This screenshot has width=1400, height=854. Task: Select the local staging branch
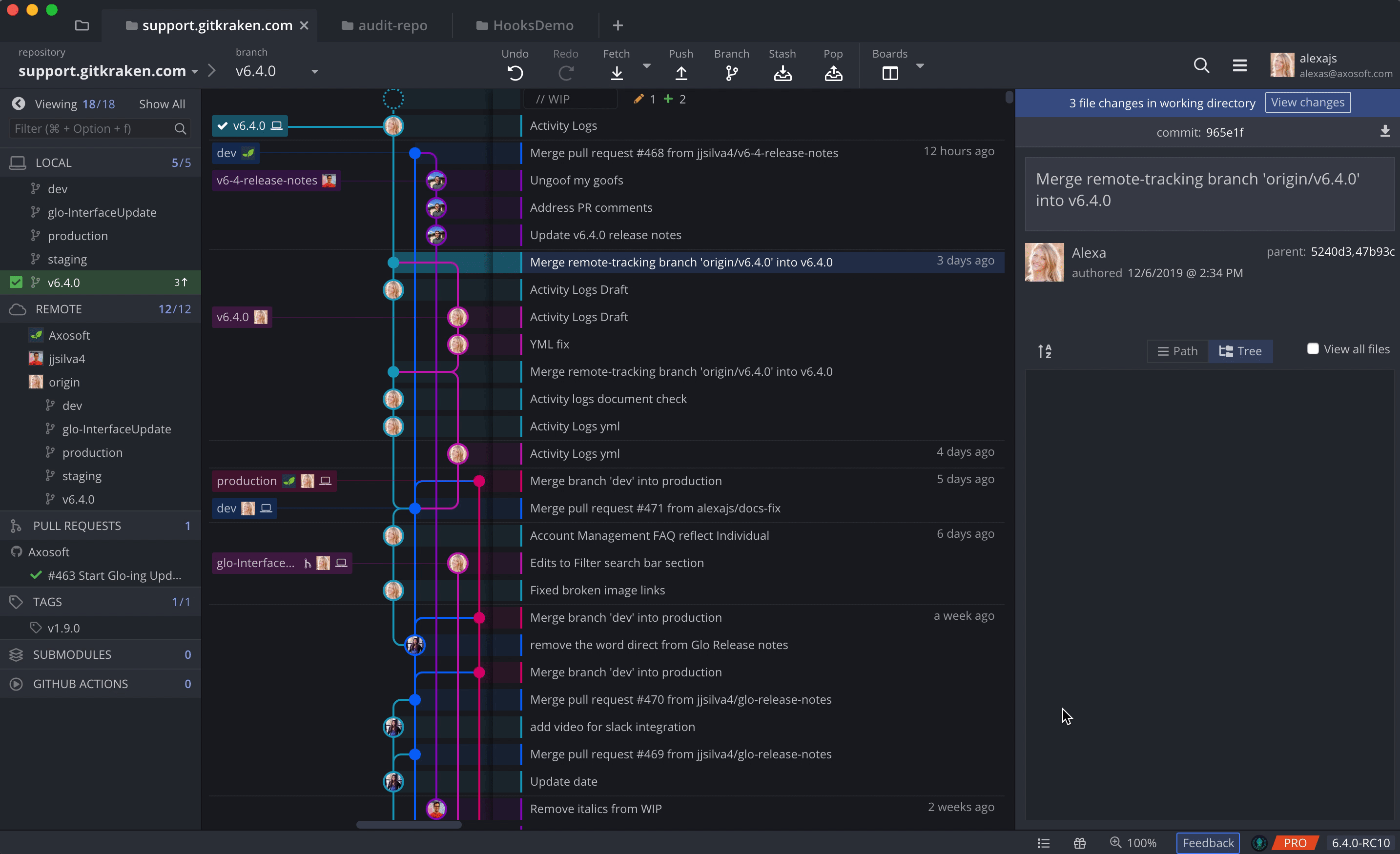point(101,259)
